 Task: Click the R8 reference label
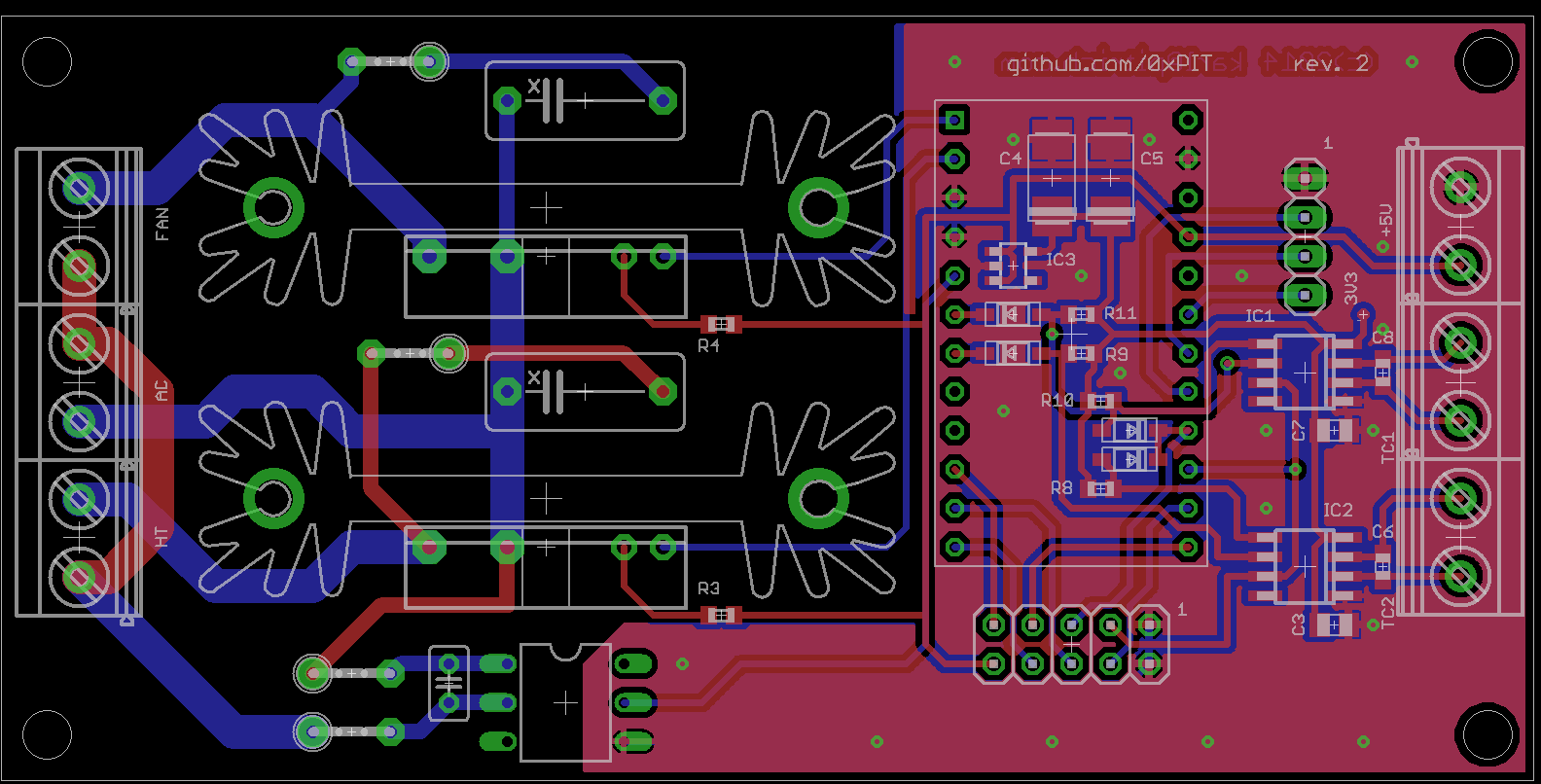pos(1061,487)
